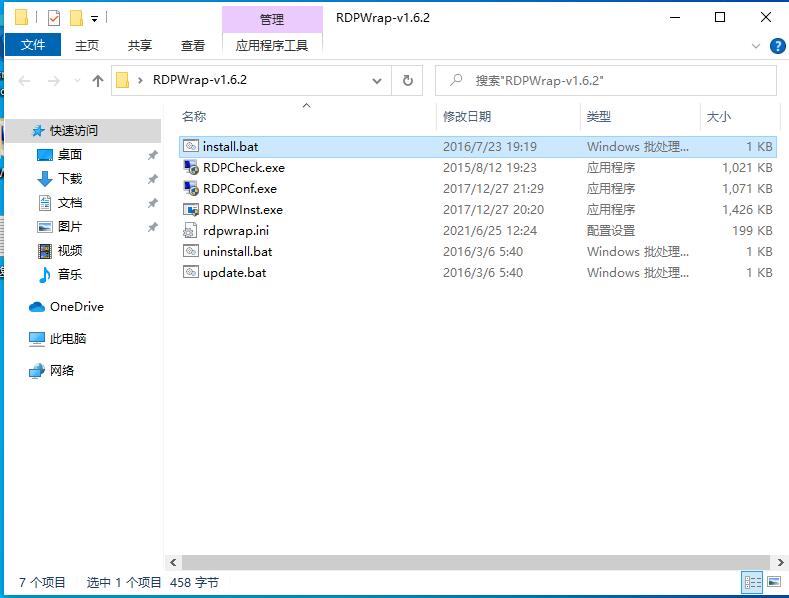This screenshot has height=598, width=789.
Task: Switch to the 共享 ribbon tab
Action: coord(139,45)
